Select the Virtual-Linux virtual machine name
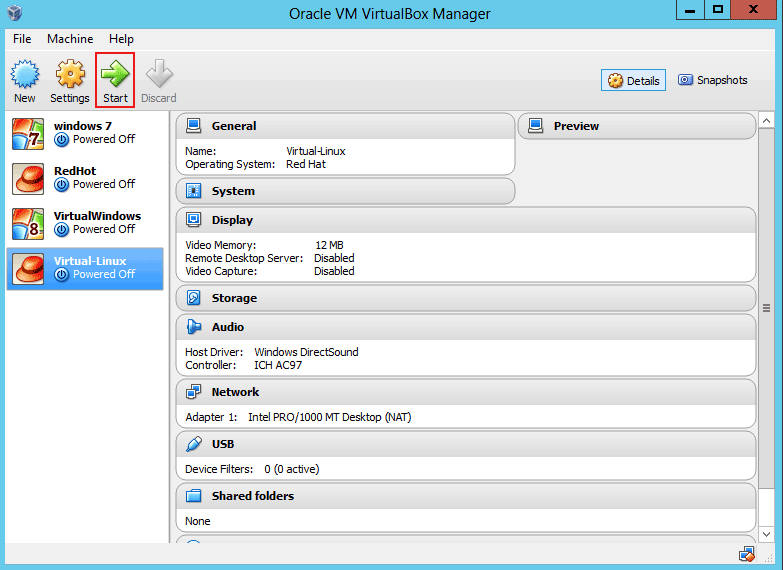 click(x=90, y=261)
